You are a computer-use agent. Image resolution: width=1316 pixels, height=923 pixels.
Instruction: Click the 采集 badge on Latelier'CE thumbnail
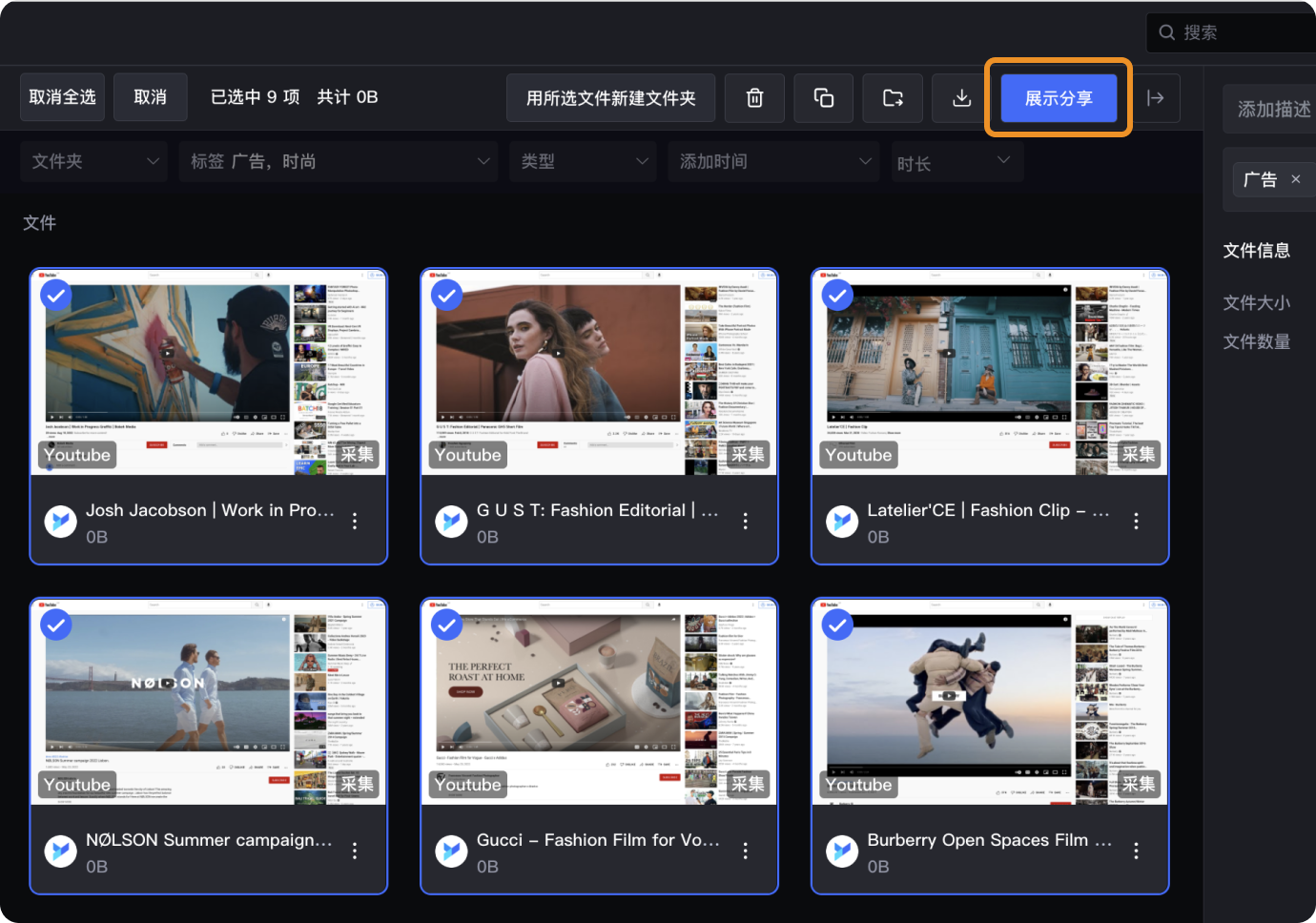1139,455
